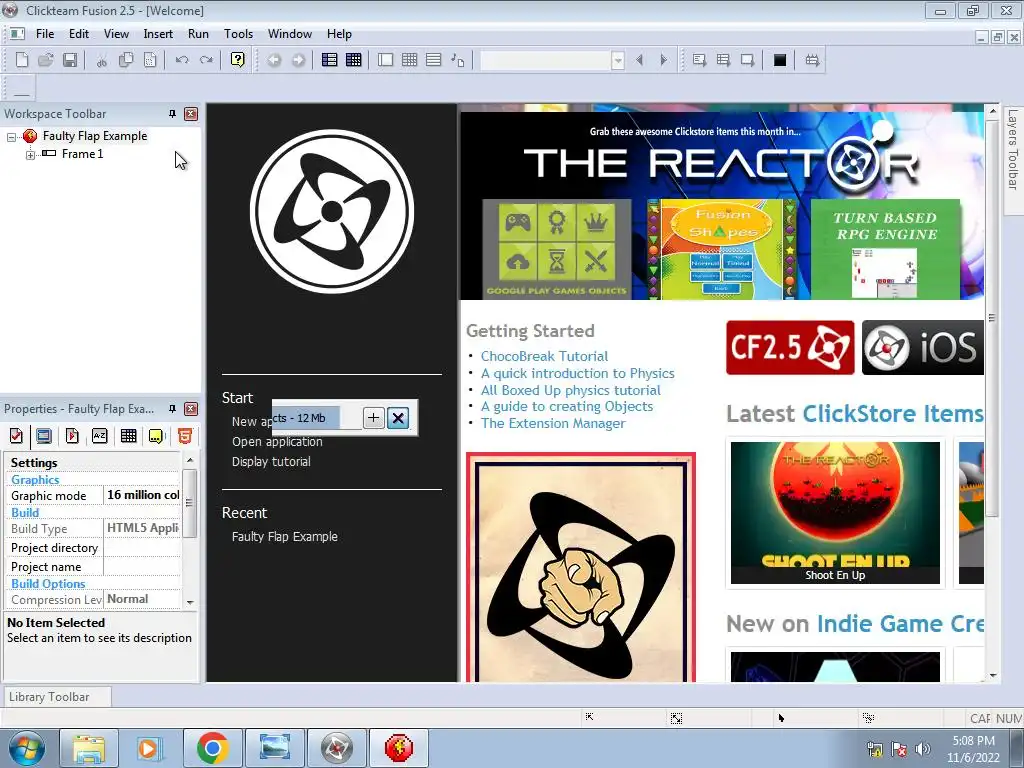This screenshot has height=768, width=1024.
Task: Open the dark grid Frame Editor icon
Action: point(354,60)
